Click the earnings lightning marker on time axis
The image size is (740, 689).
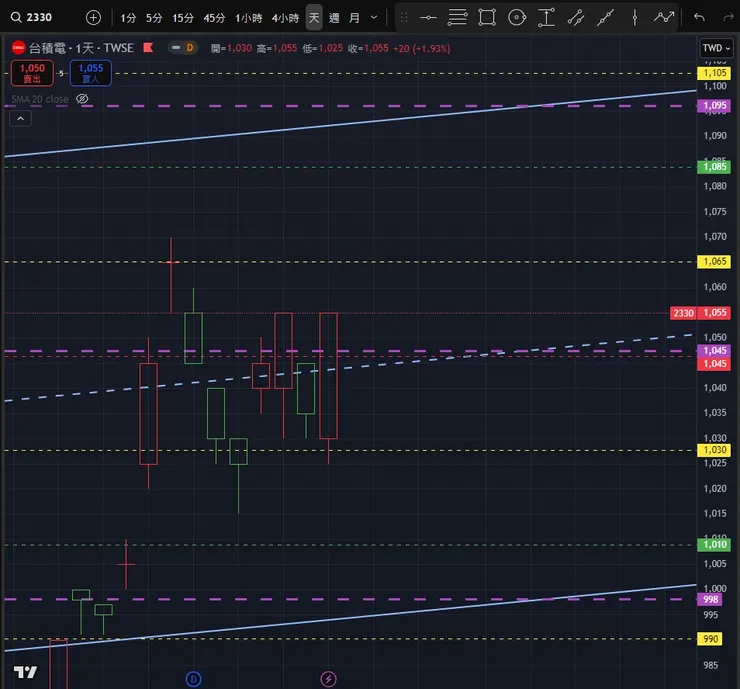[x=328, y=679]
